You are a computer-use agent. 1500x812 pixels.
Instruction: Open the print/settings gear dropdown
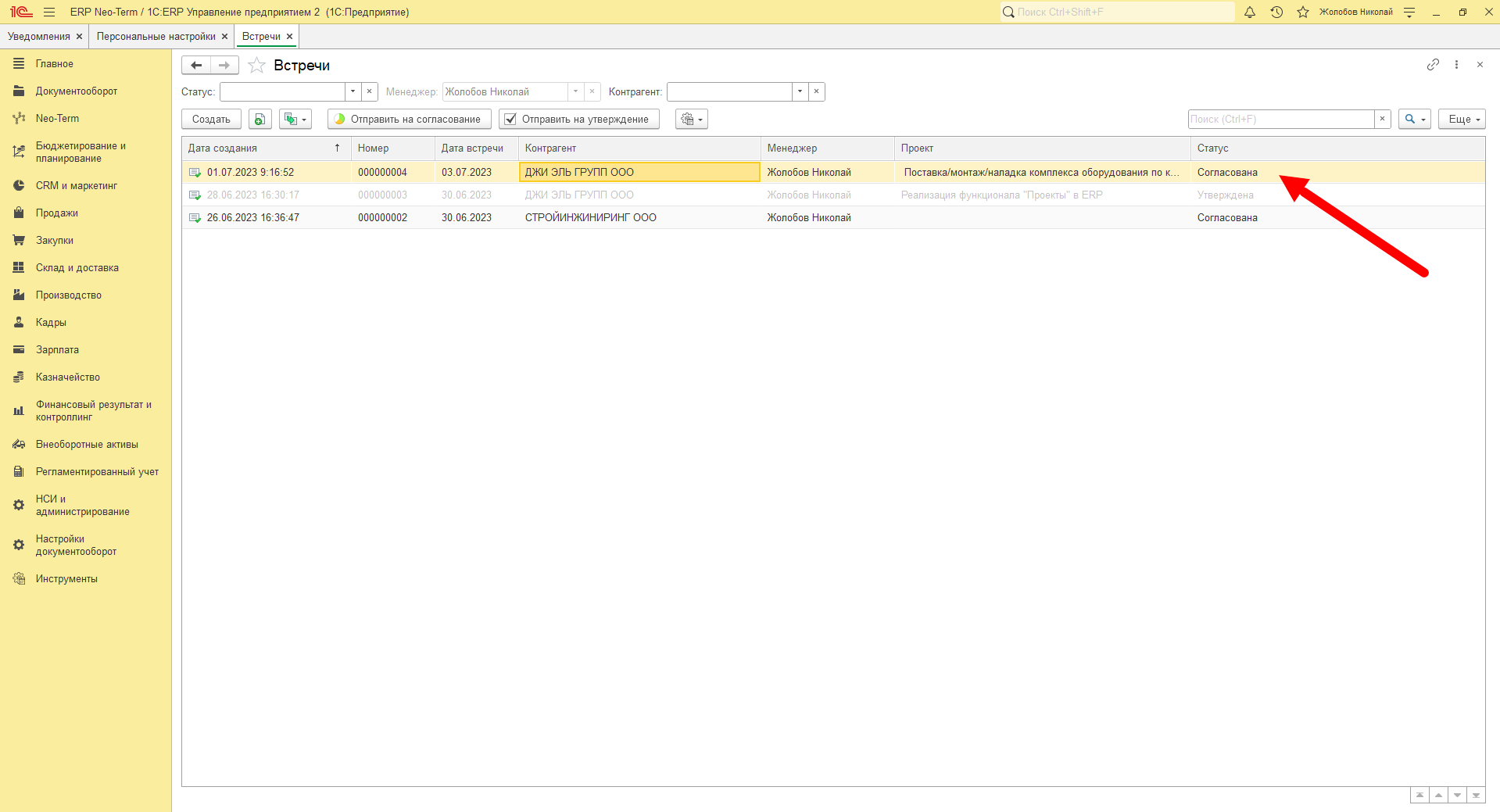pos(692,119)
